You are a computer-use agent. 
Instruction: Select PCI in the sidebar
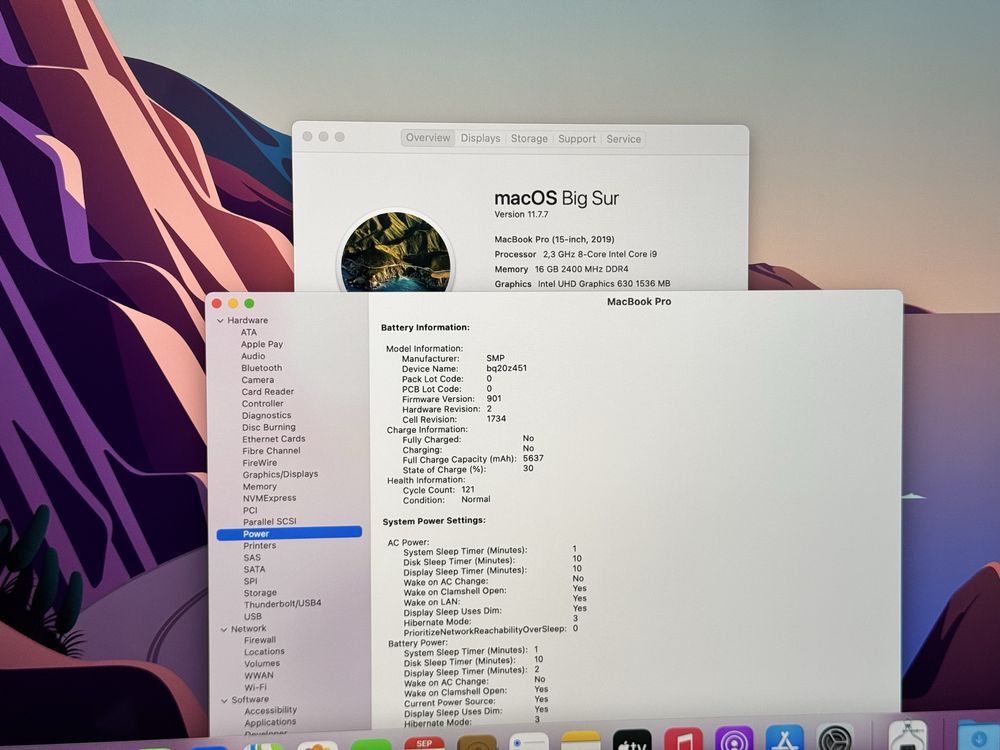tap(250, 510)
